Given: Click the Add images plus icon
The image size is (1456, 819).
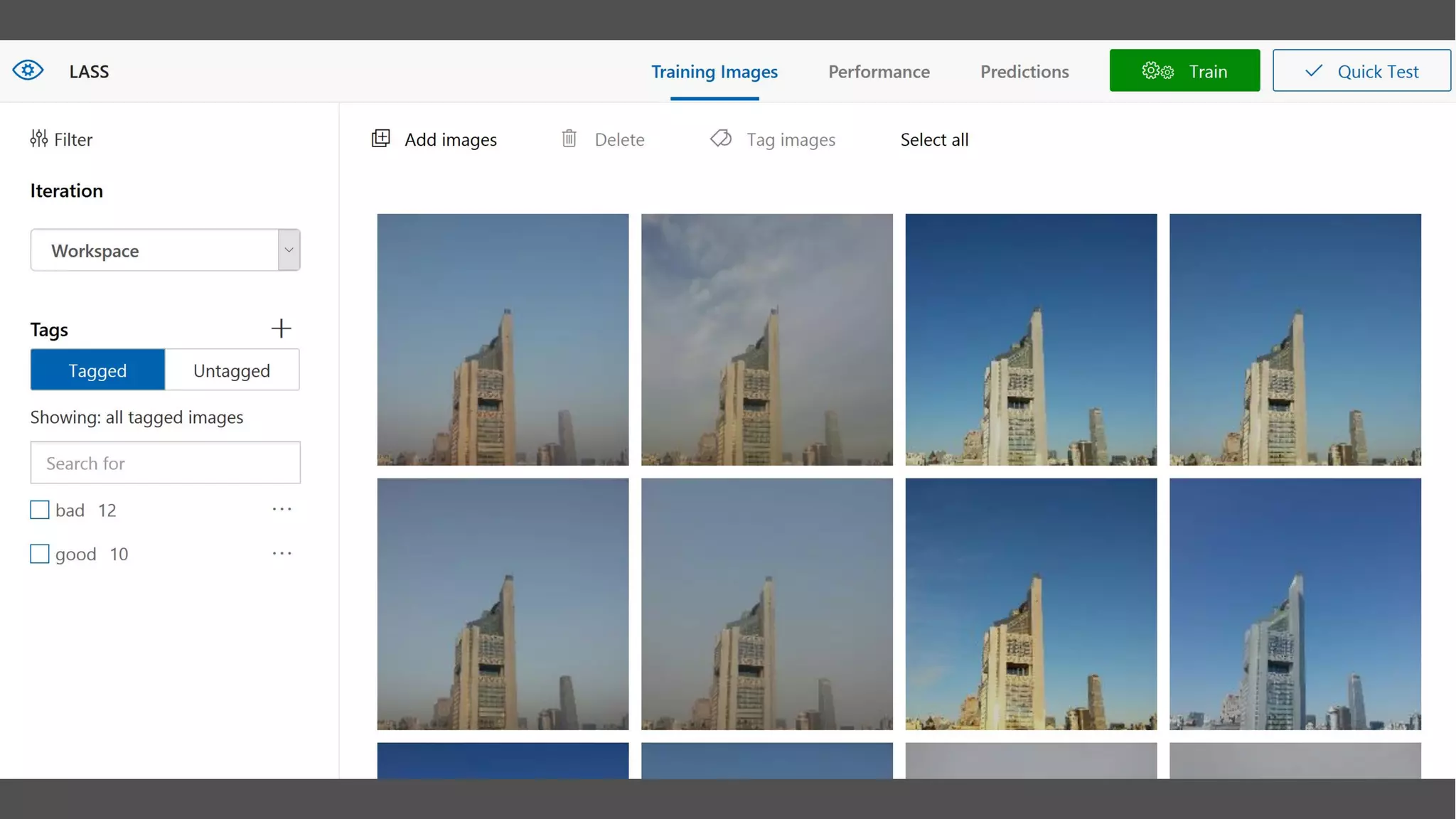Looking at the screenshot, I should click(x=381, y=139).
